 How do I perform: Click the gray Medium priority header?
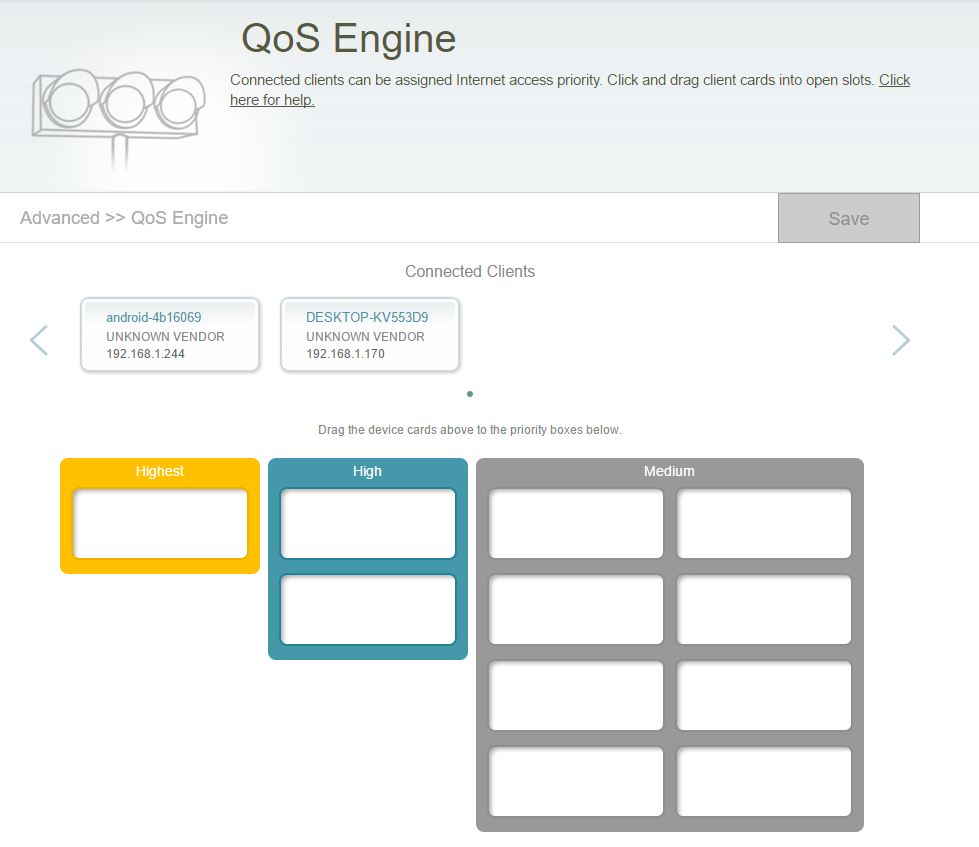[669, 471]
